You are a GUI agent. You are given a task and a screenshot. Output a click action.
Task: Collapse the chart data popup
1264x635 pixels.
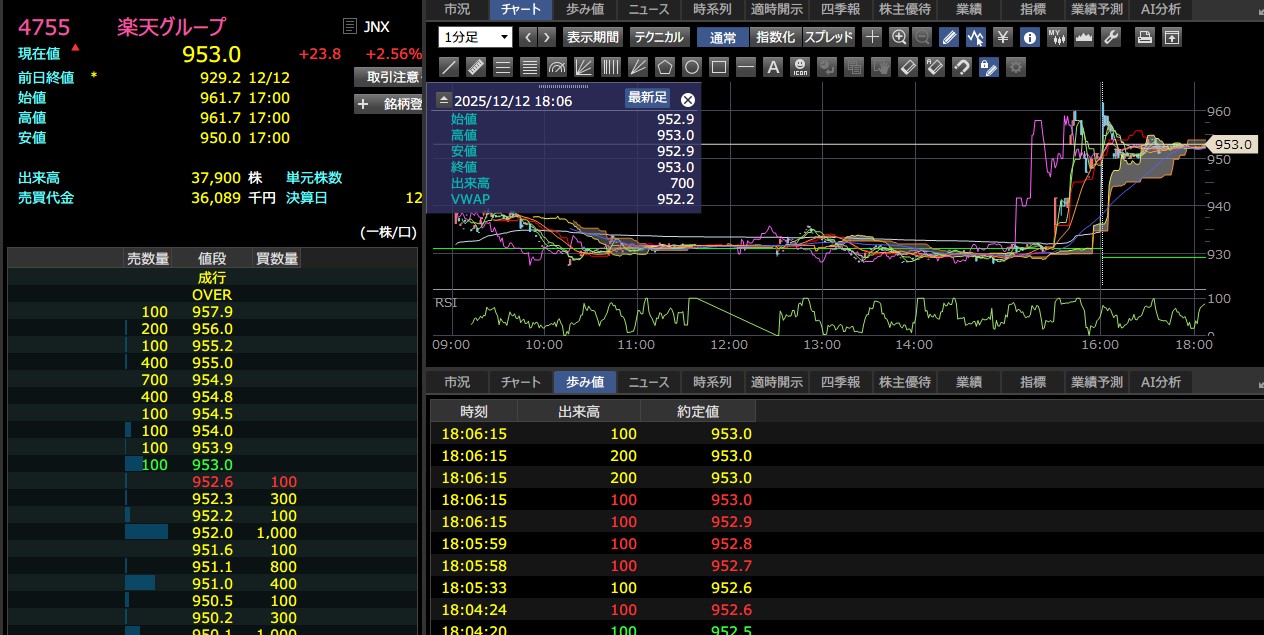(444, 100)
